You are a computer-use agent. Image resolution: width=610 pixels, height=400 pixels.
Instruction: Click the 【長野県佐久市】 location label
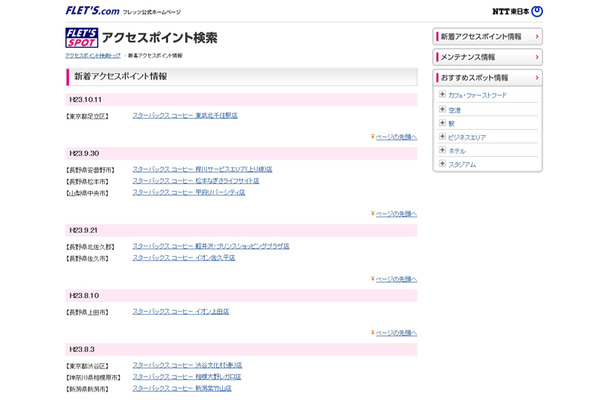click(x=87, y=259)
